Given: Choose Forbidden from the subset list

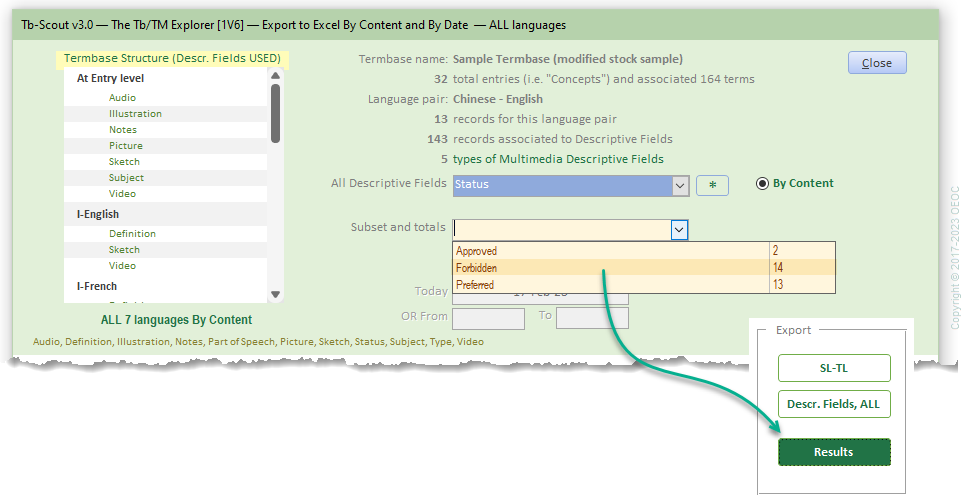Looking at the screenshot, I should click(x=610, y=268).
